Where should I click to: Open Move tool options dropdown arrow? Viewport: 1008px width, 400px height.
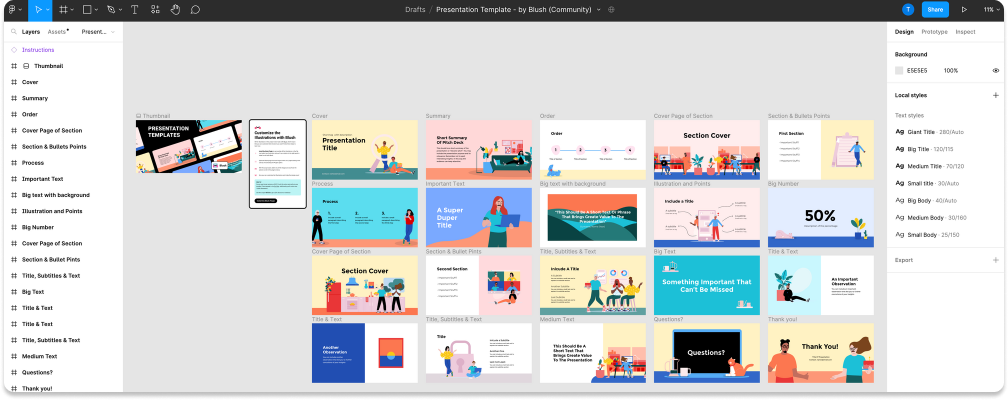[x=48, y=10]
